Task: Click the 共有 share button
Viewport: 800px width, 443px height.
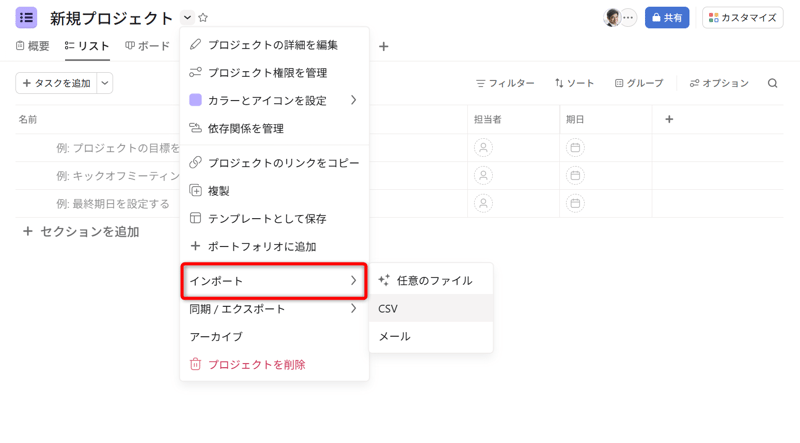Action: pyautogui.click(x=667, y=18)
